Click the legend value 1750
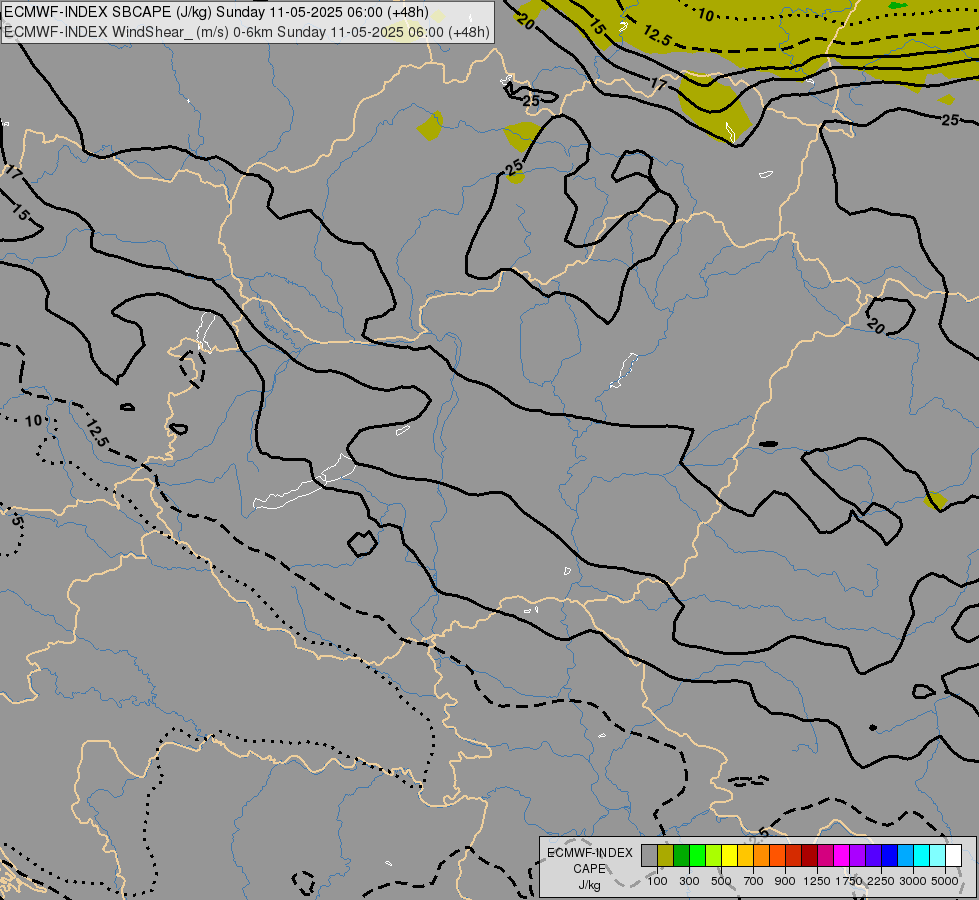The image size is (979, 900). pos(849,881)
